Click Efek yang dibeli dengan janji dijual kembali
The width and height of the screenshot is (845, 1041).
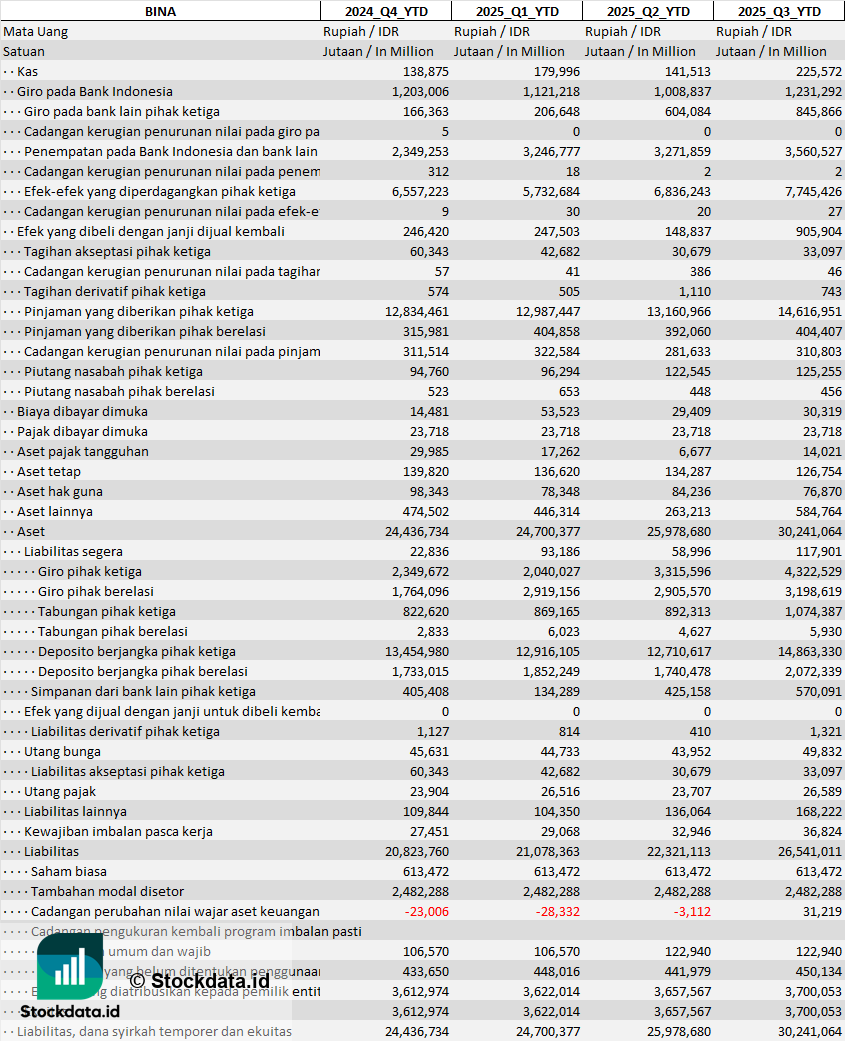pyautogui.click(x=151, y=232)
